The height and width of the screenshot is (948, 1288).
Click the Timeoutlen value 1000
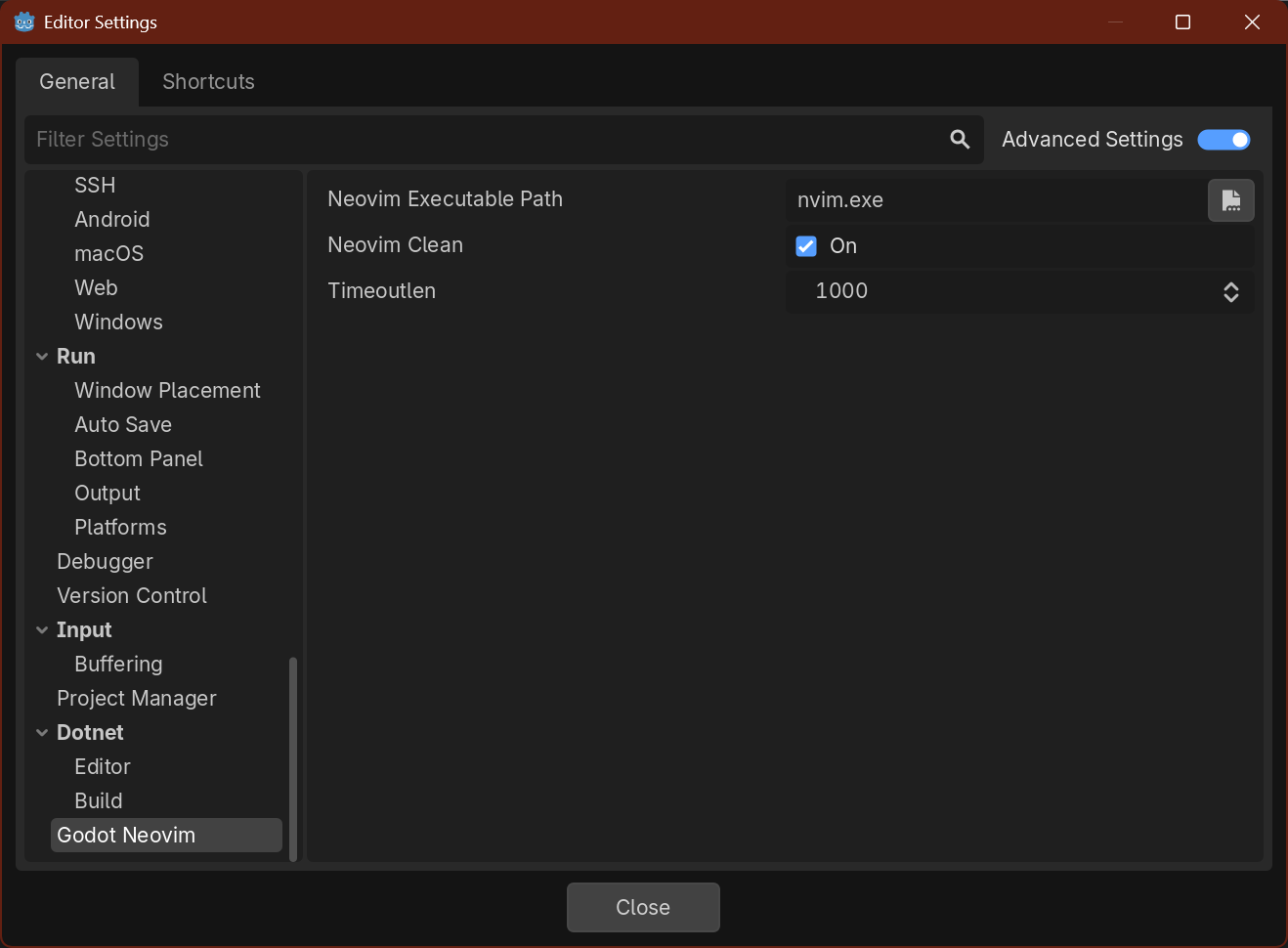[x=841, y=291]
